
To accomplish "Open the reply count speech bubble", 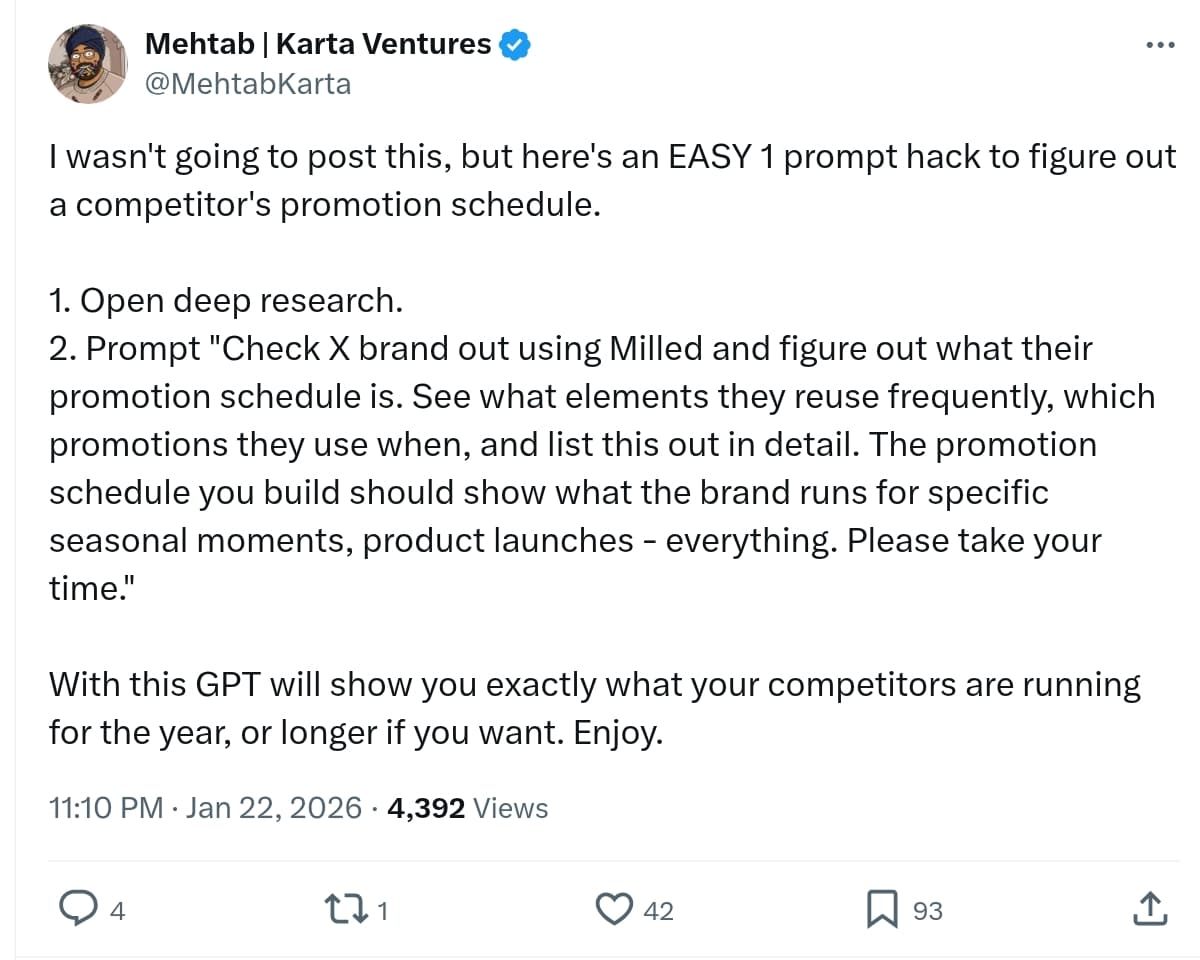I will [x=80, y=910].
